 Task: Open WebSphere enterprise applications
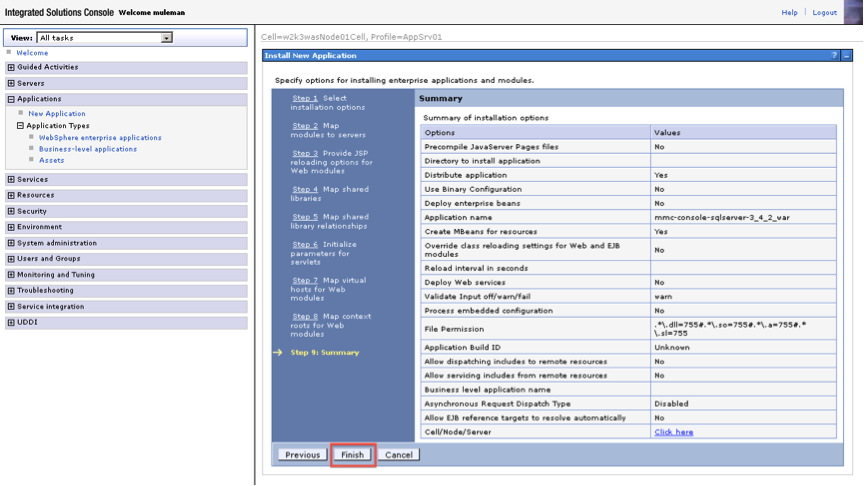click(100, 138)
